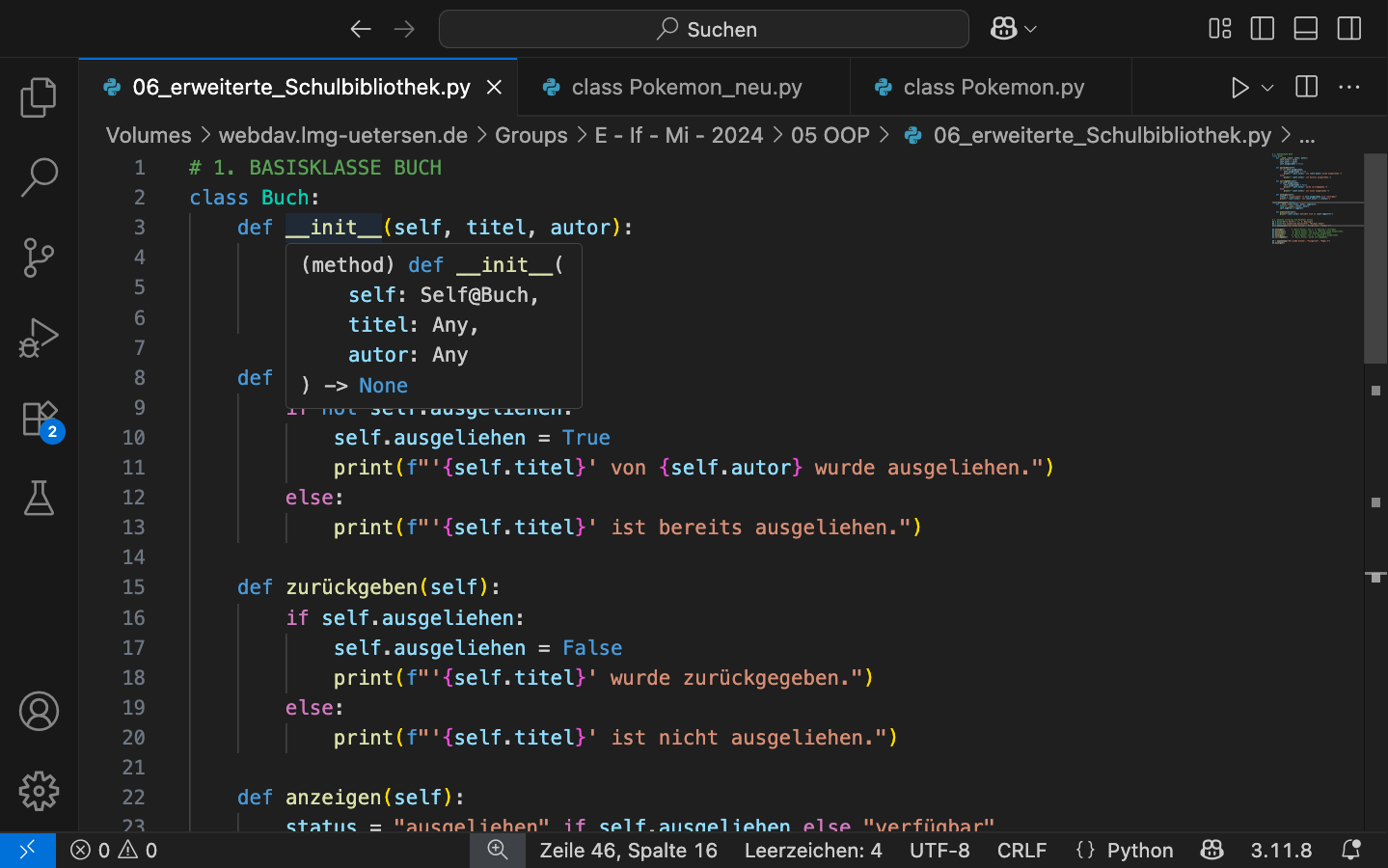Switch to class Pokemon.py tab

click(x=993, y=88)
